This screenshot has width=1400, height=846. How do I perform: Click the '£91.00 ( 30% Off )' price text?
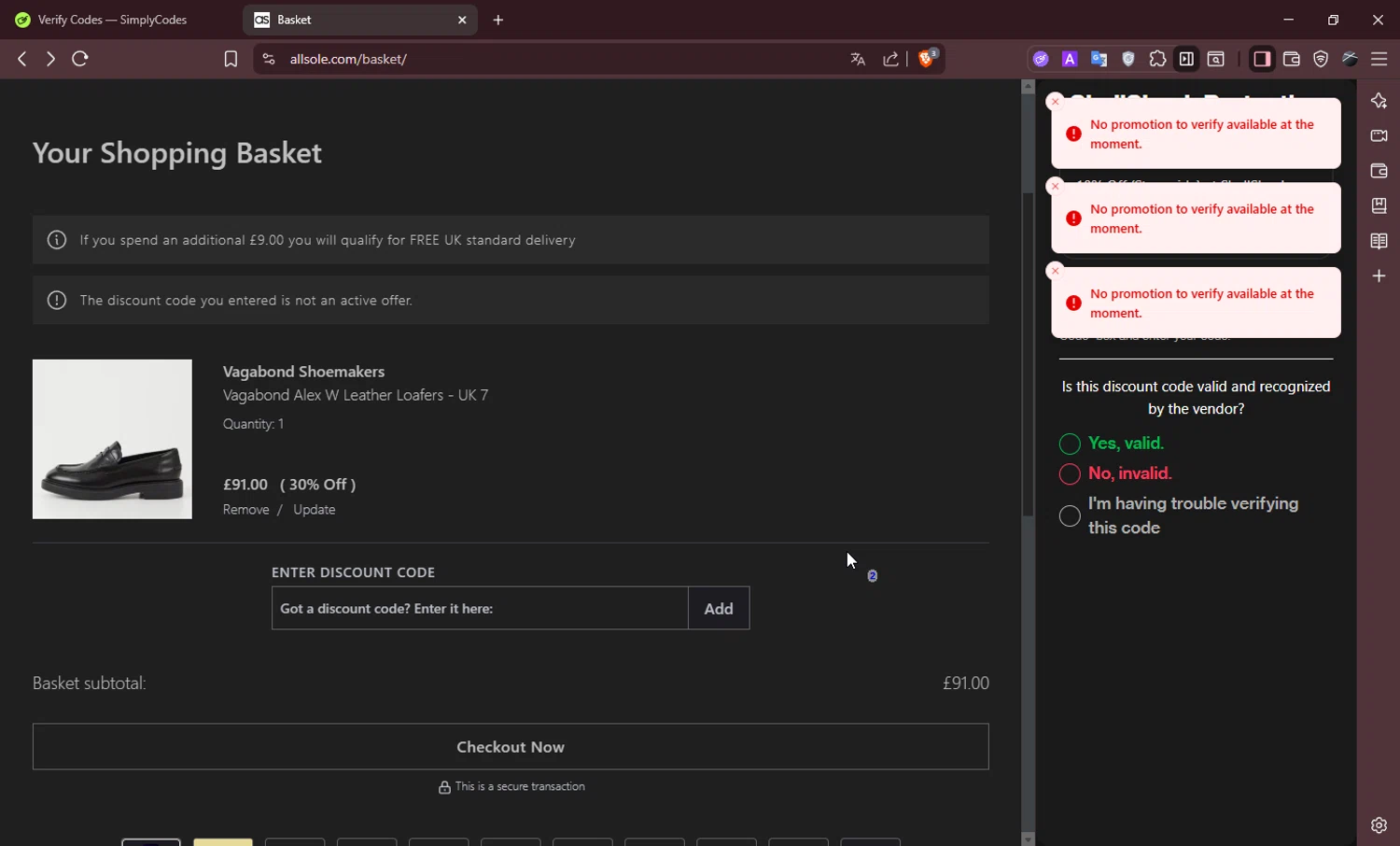[289, 485]
